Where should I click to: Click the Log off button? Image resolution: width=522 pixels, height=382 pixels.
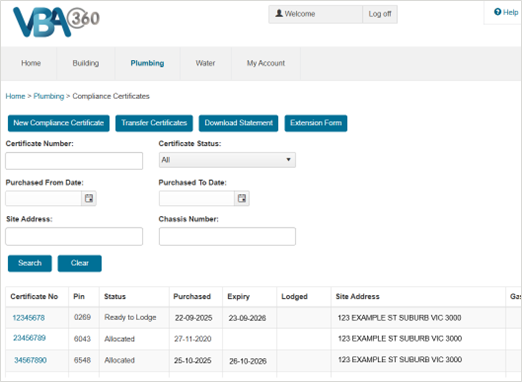(x=380, y=14)
